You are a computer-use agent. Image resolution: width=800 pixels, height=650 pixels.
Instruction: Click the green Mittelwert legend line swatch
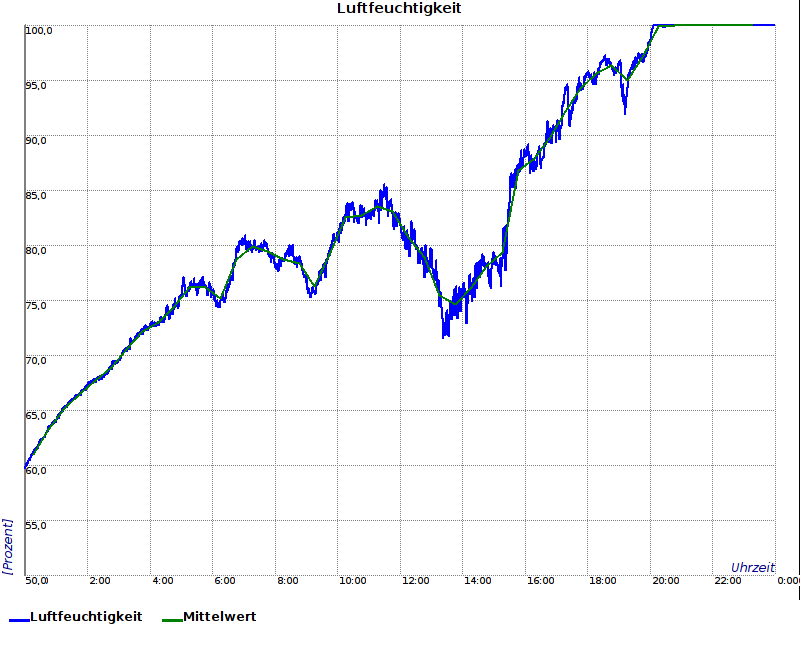[x=171, y=619]
